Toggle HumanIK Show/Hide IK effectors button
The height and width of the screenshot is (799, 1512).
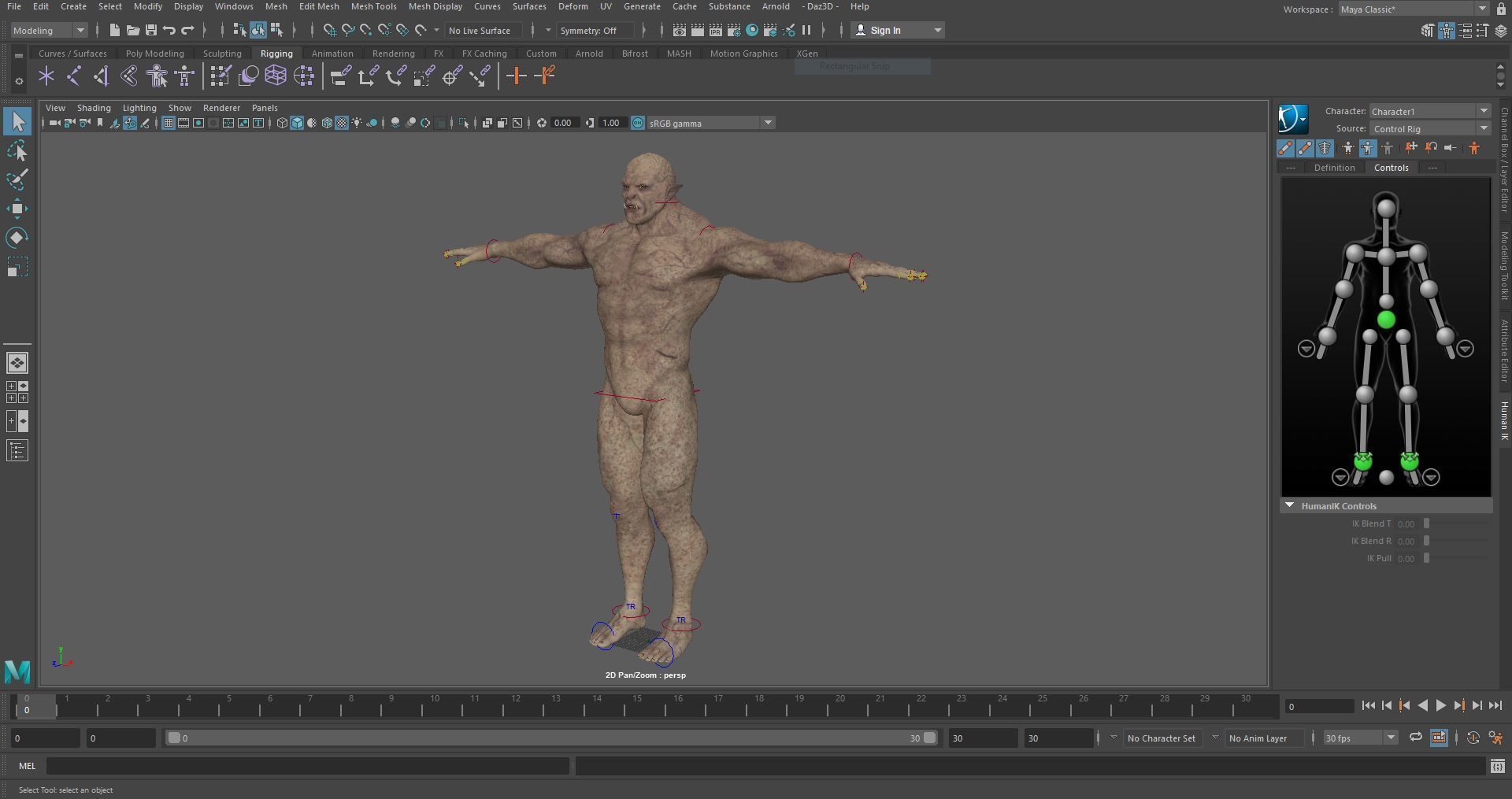[1285, 148]
